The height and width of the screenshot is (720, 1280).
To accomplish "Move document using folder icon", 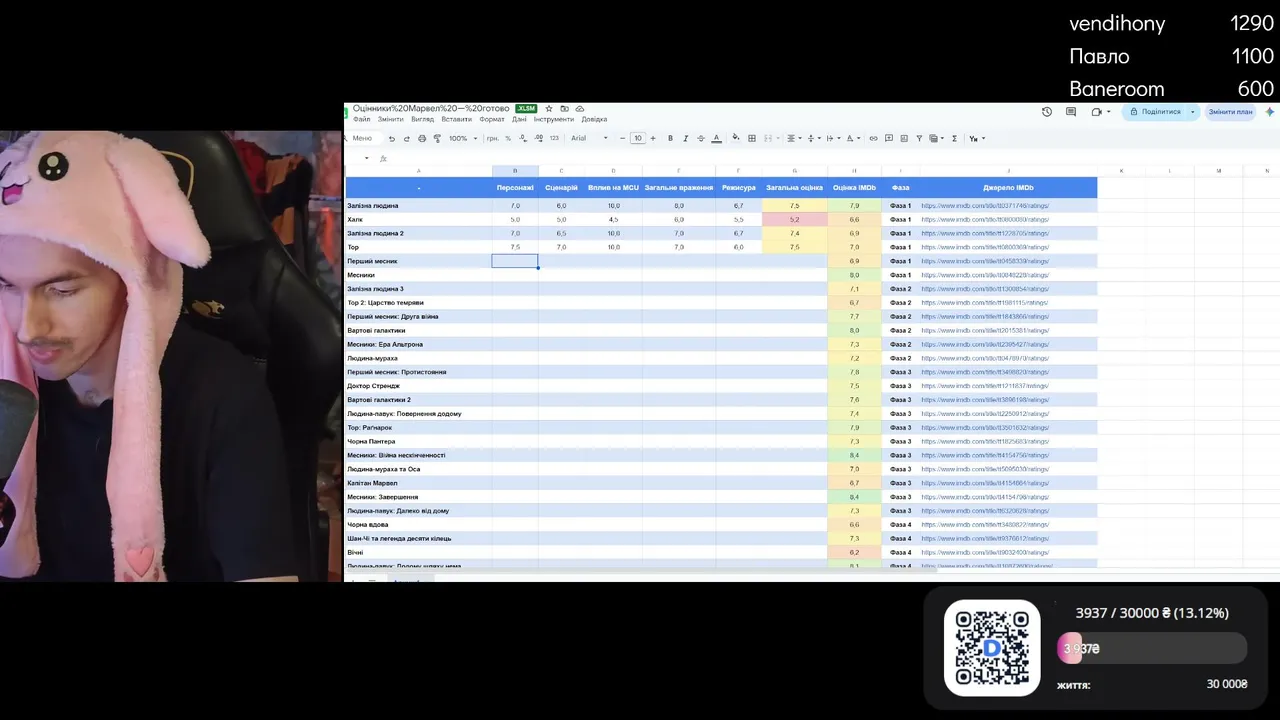I will click(x=564, y=108).
